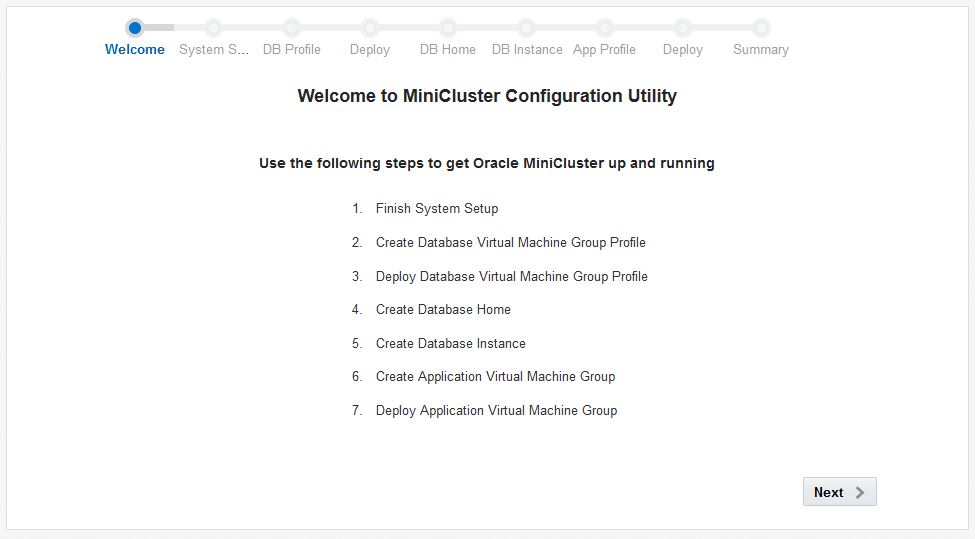975x539 pixels.
Task: Open the Summary step label
Action: [x=761, y=50]
